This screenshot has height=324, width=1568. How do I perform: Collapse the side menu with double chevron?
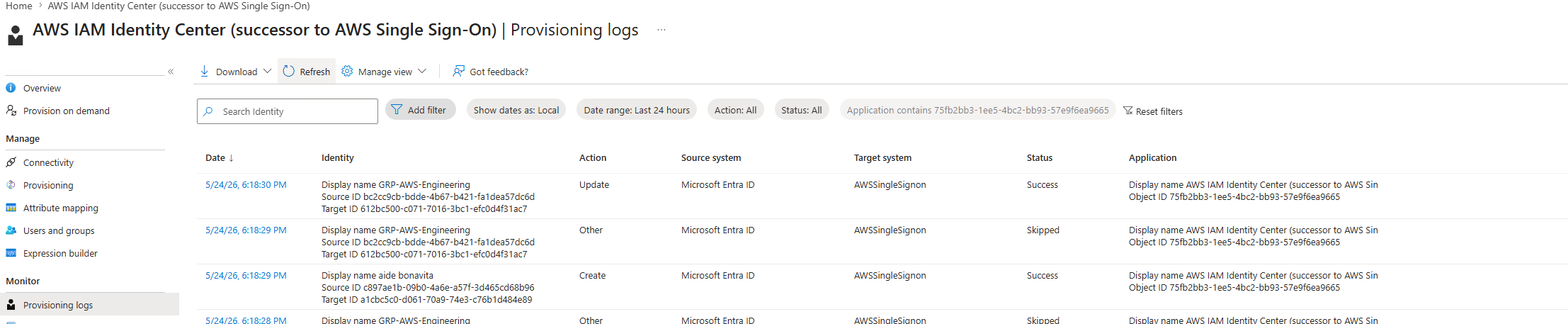pyautogui.click(x=171, y=72)
